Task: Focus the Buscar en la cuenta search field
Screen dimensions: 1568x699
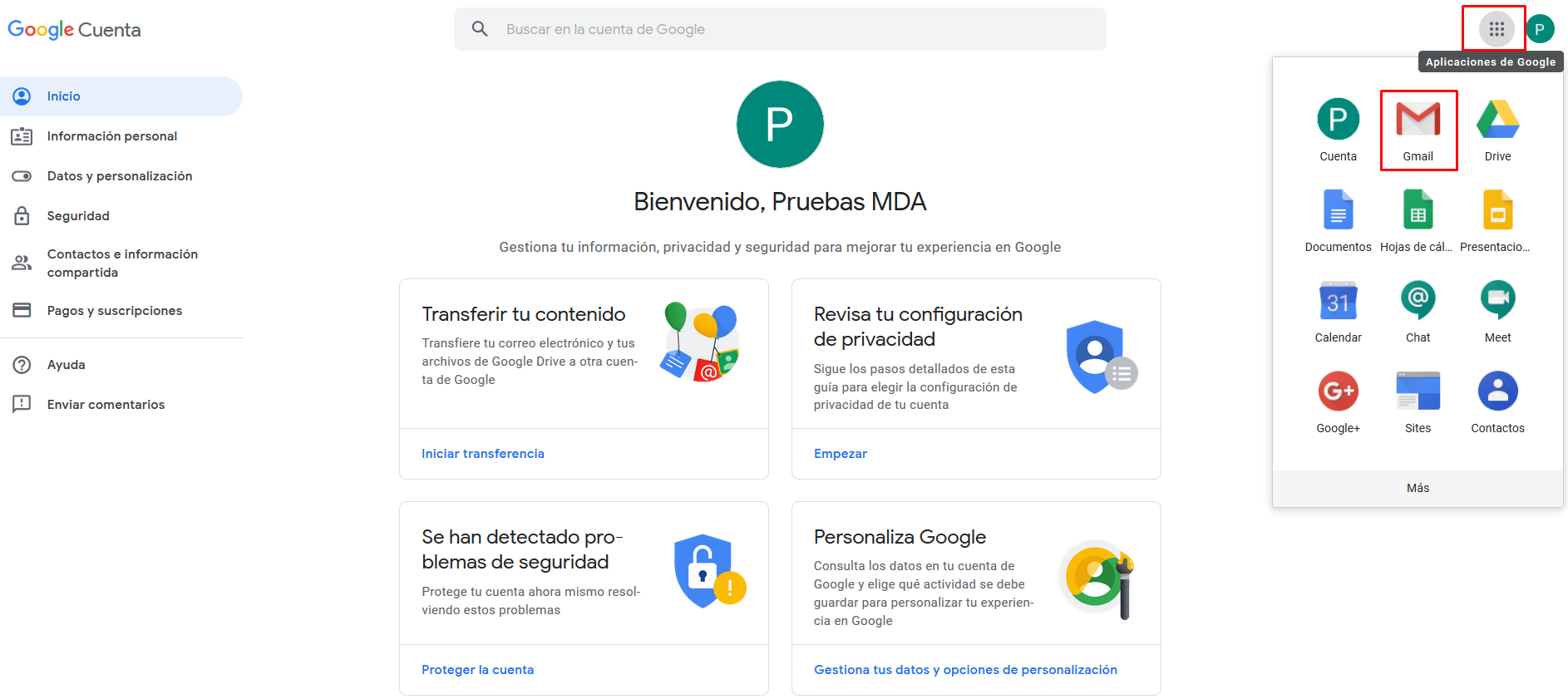Action: (780, 29)
